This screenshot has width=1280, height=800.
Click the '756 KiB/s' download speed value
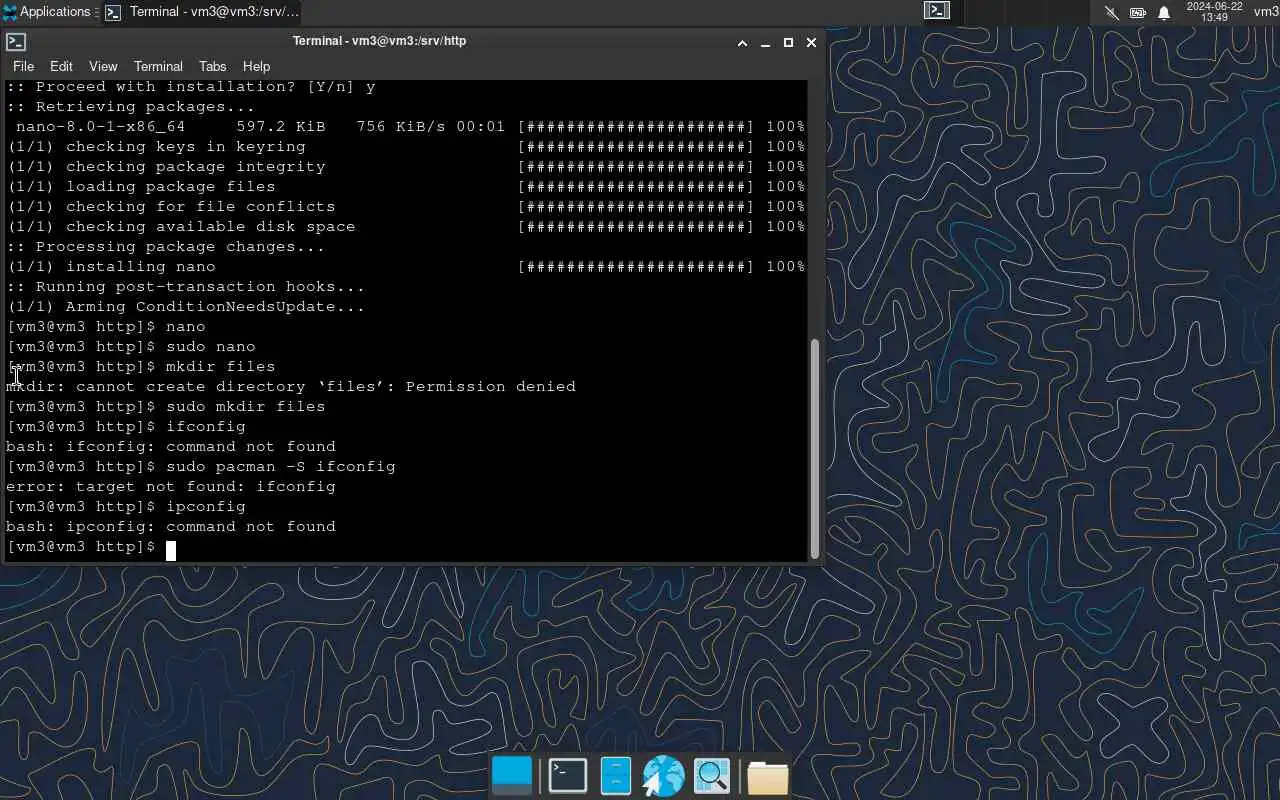[x=401, y=126]
